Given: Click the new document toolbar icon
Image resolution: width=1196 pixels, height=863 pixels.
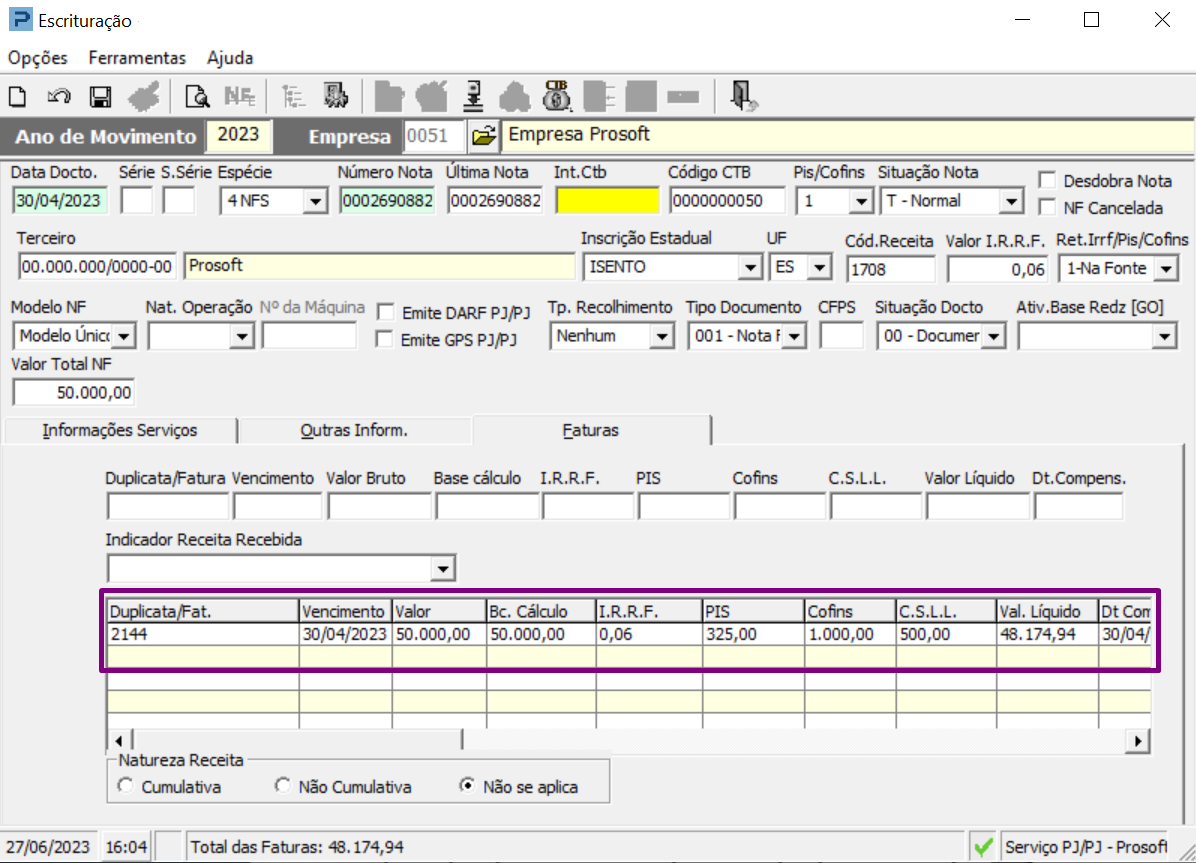Looking at the screenshot, I should [18, 97].
